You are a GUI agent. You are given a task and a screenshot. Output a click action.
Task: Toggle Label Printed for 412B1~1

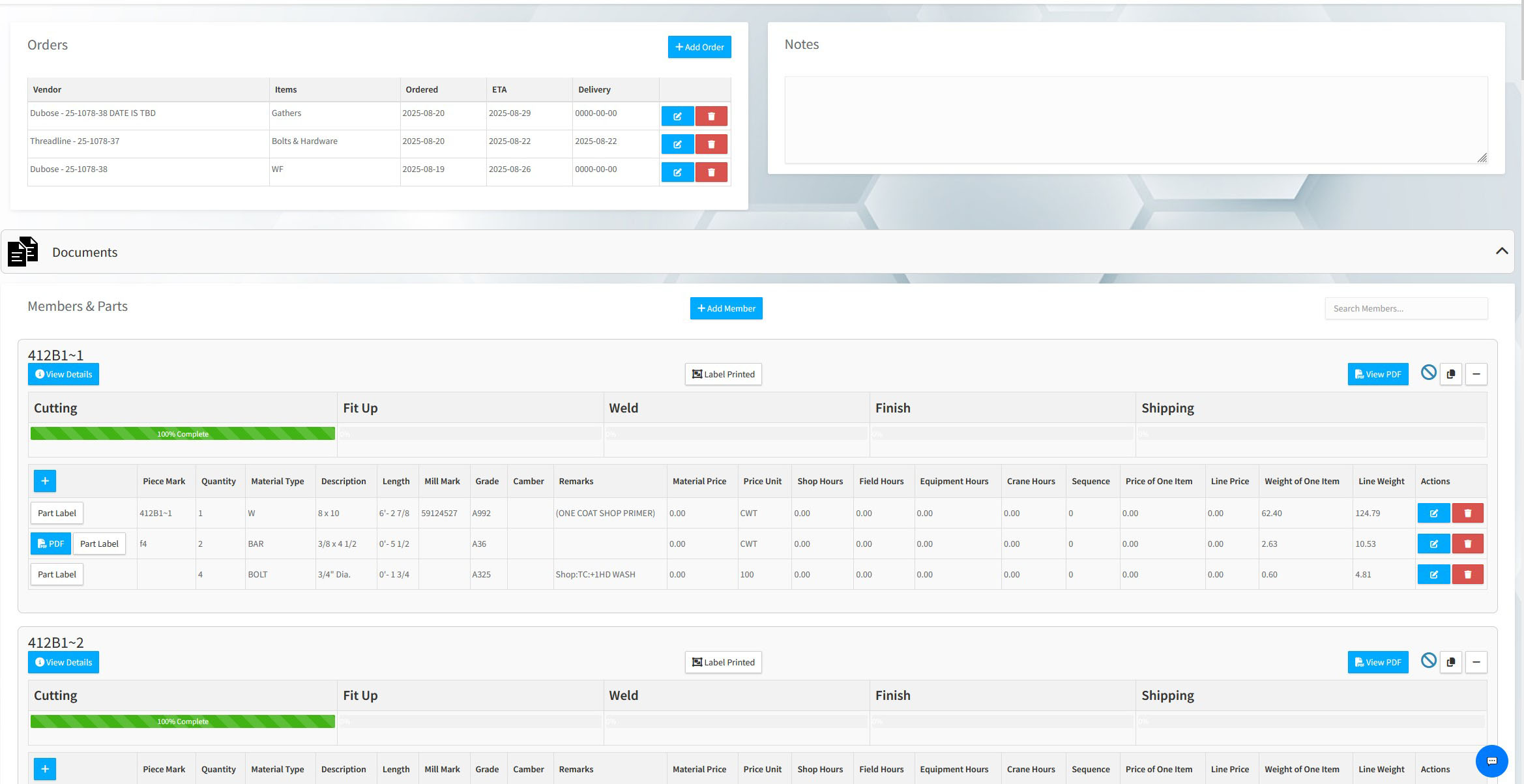point(723,374)
